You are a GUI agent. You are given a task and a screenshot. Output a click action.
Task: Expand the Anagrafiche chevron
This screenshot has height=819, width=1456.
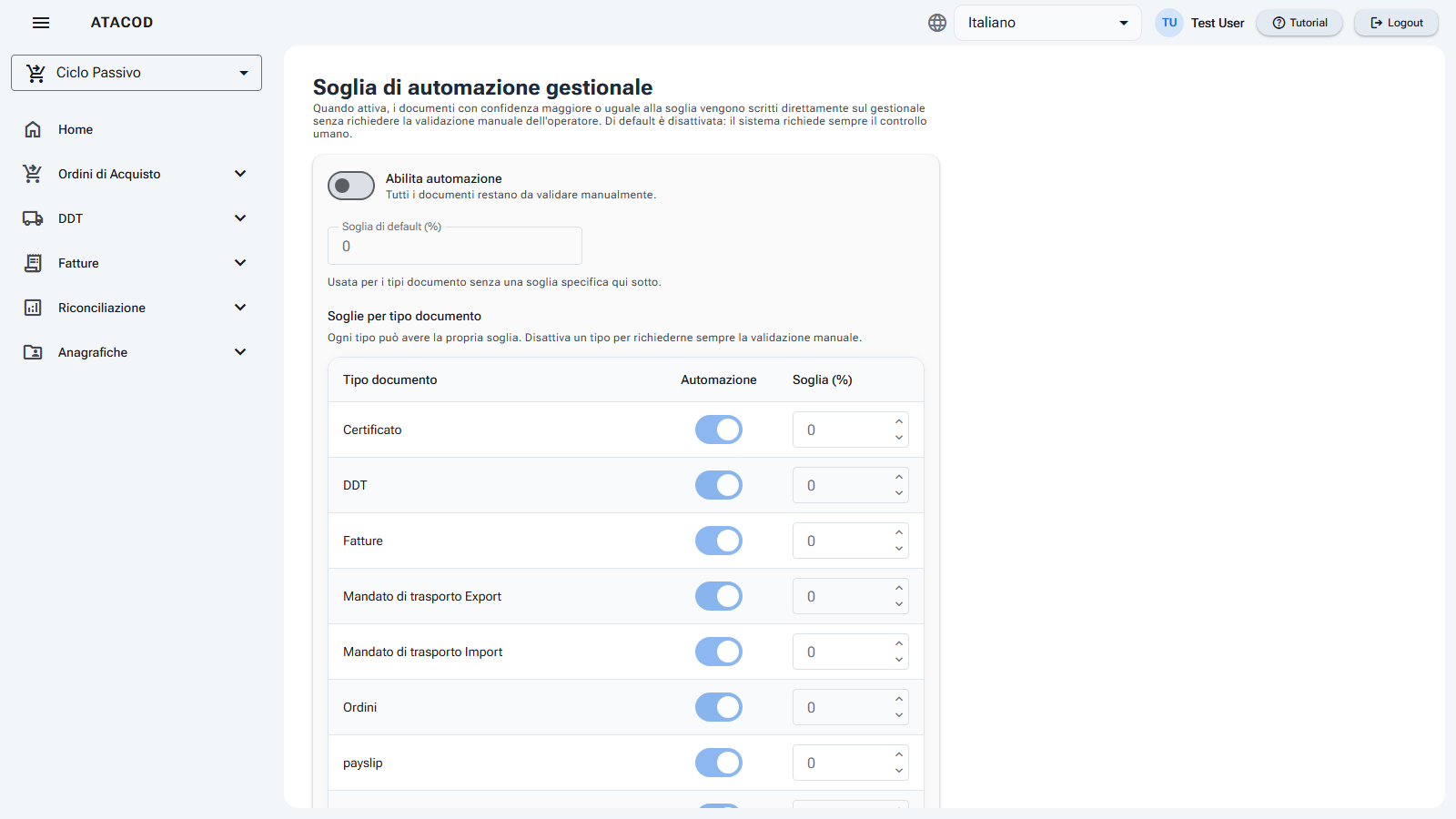click(240, 352)
